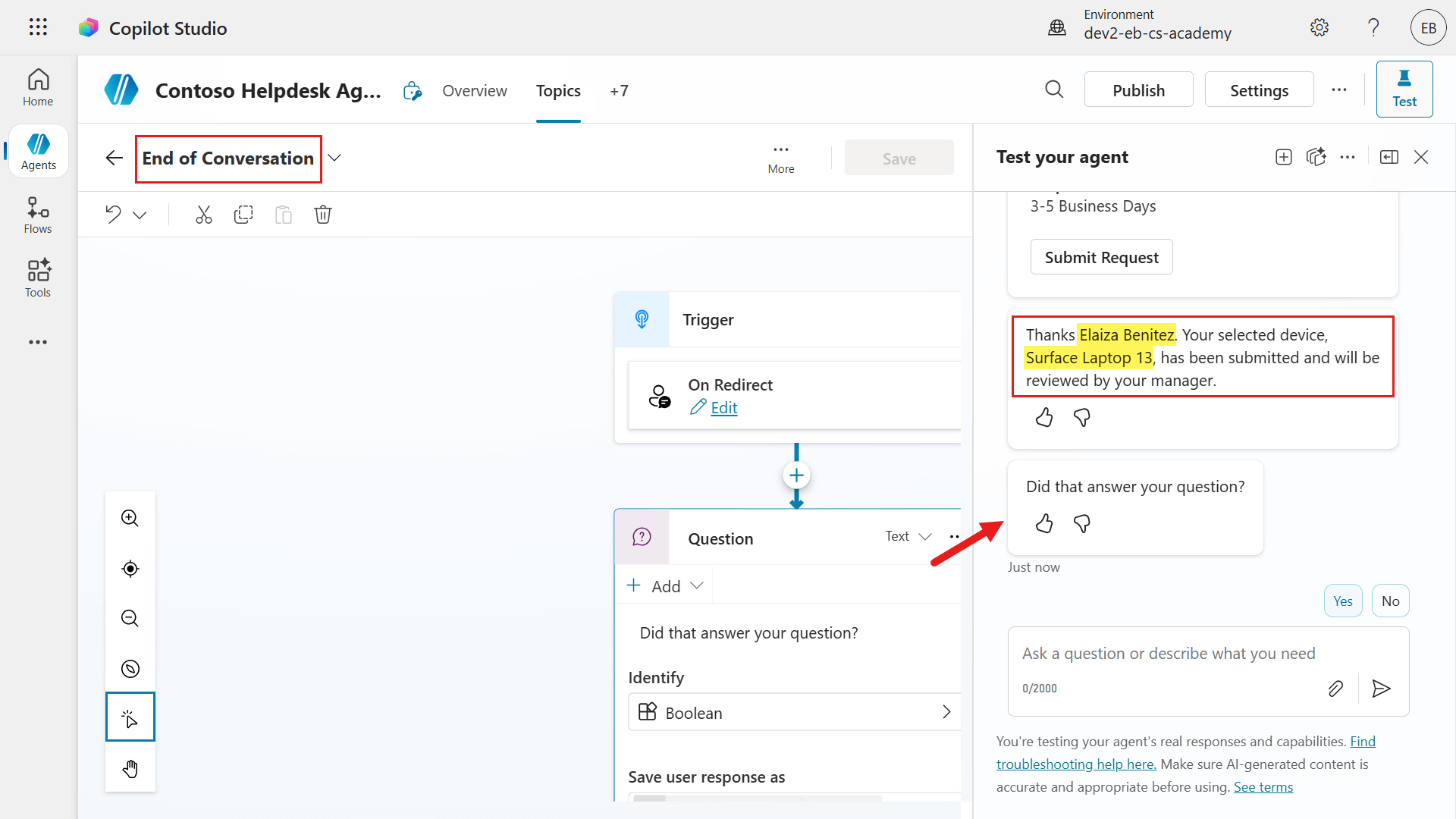Switch to the Overview tab
This screenshot has width=1456, height=819.
pos(475,90)
